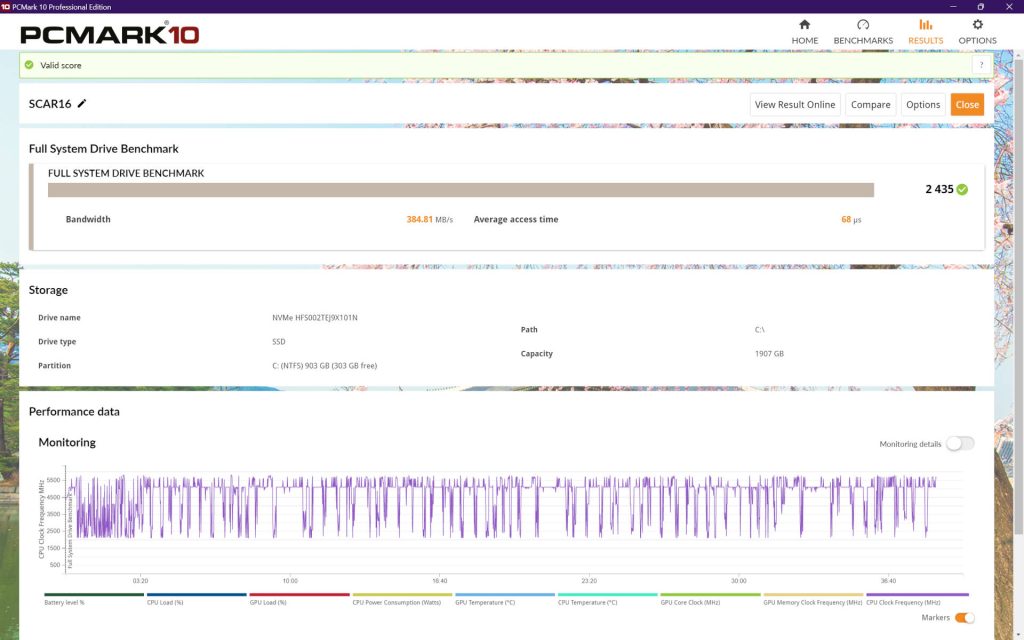Enable the Monitoring details switch
This screenshot has width=1024, height=640.
tap(959, 443)
